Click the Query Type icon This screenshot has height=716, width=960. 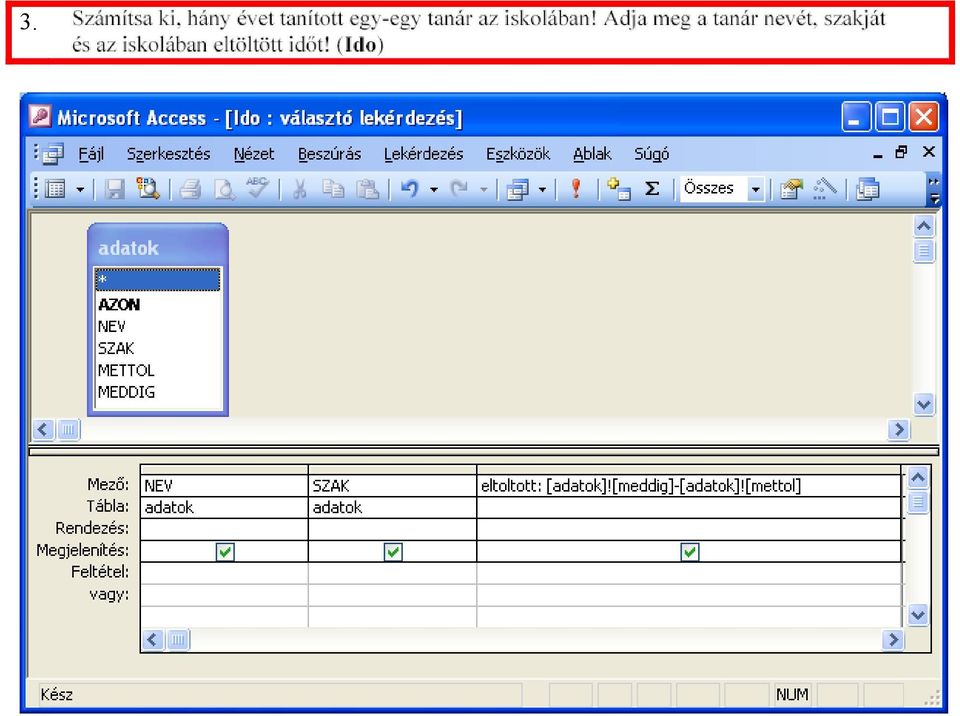click(518, 189)
